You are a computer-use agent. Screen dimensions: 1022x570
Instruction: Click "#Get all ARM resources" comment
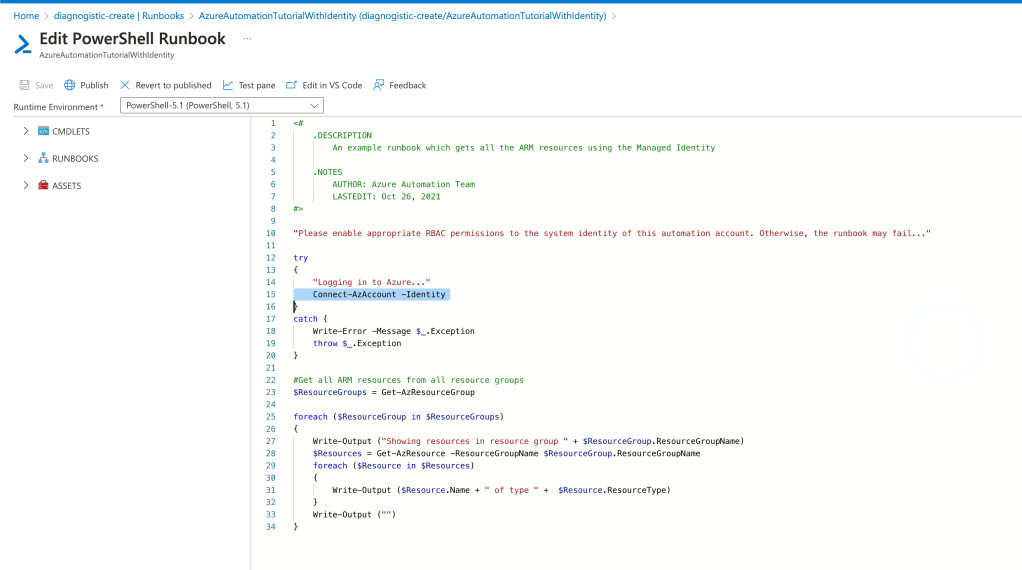(408, 380)
